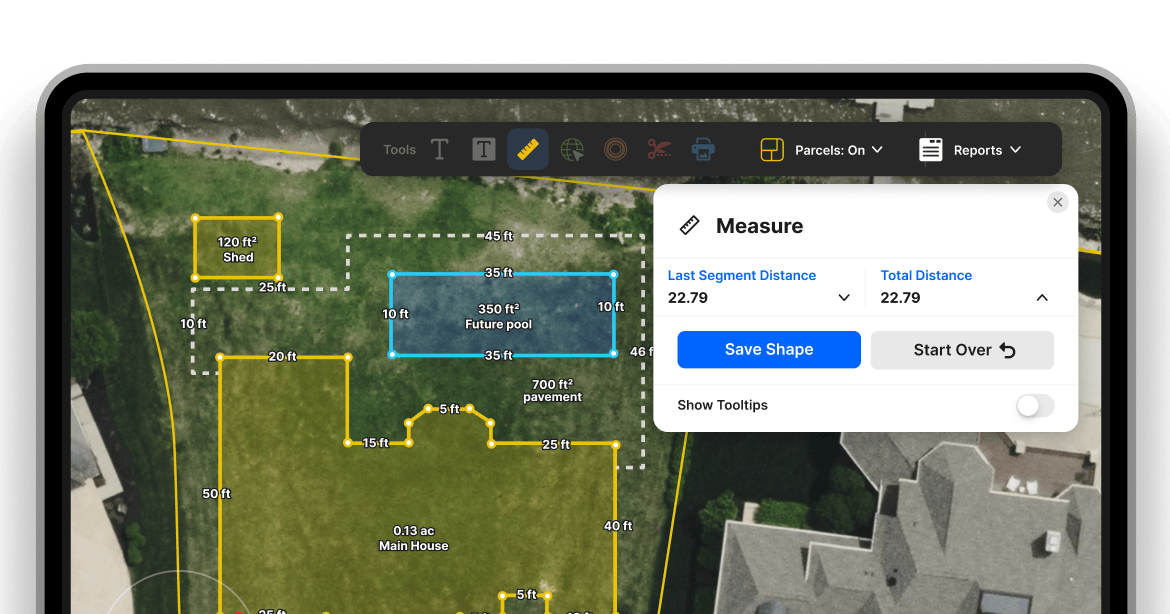Open the Parcels: On dropdown

839,150
